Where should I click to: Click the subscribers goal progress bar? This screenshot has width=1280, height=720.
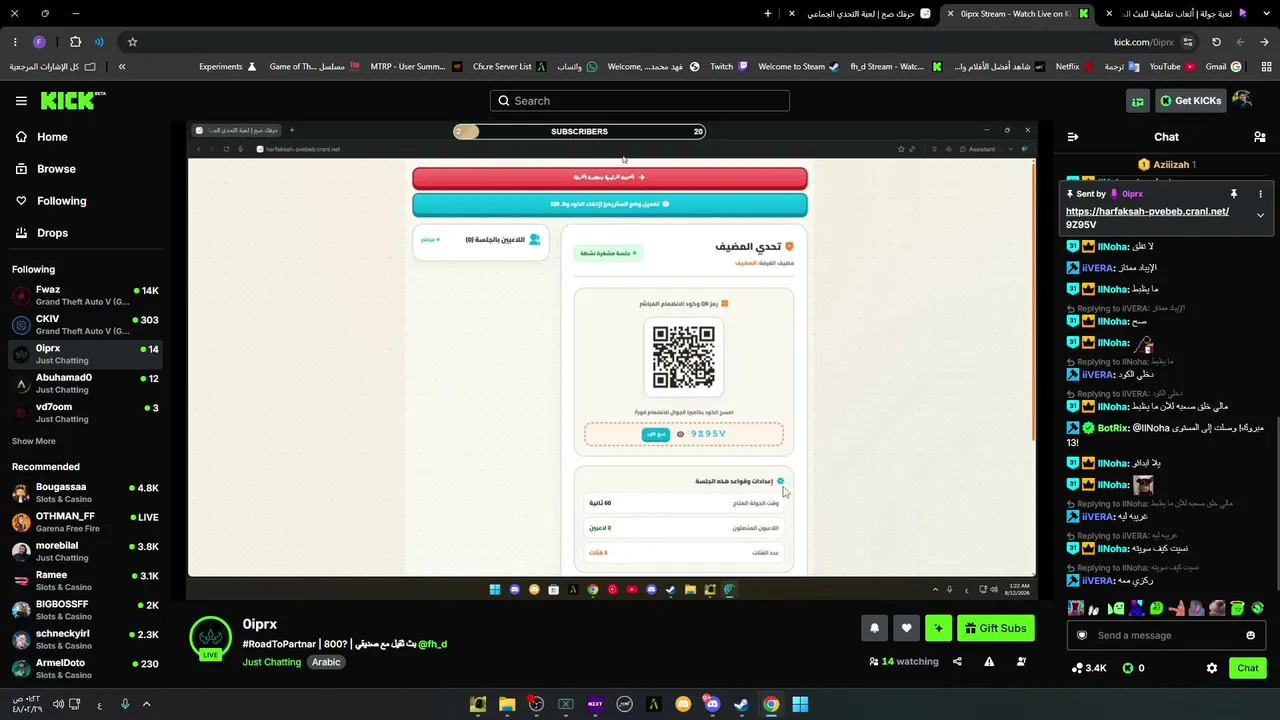click(x=579, y=131)
